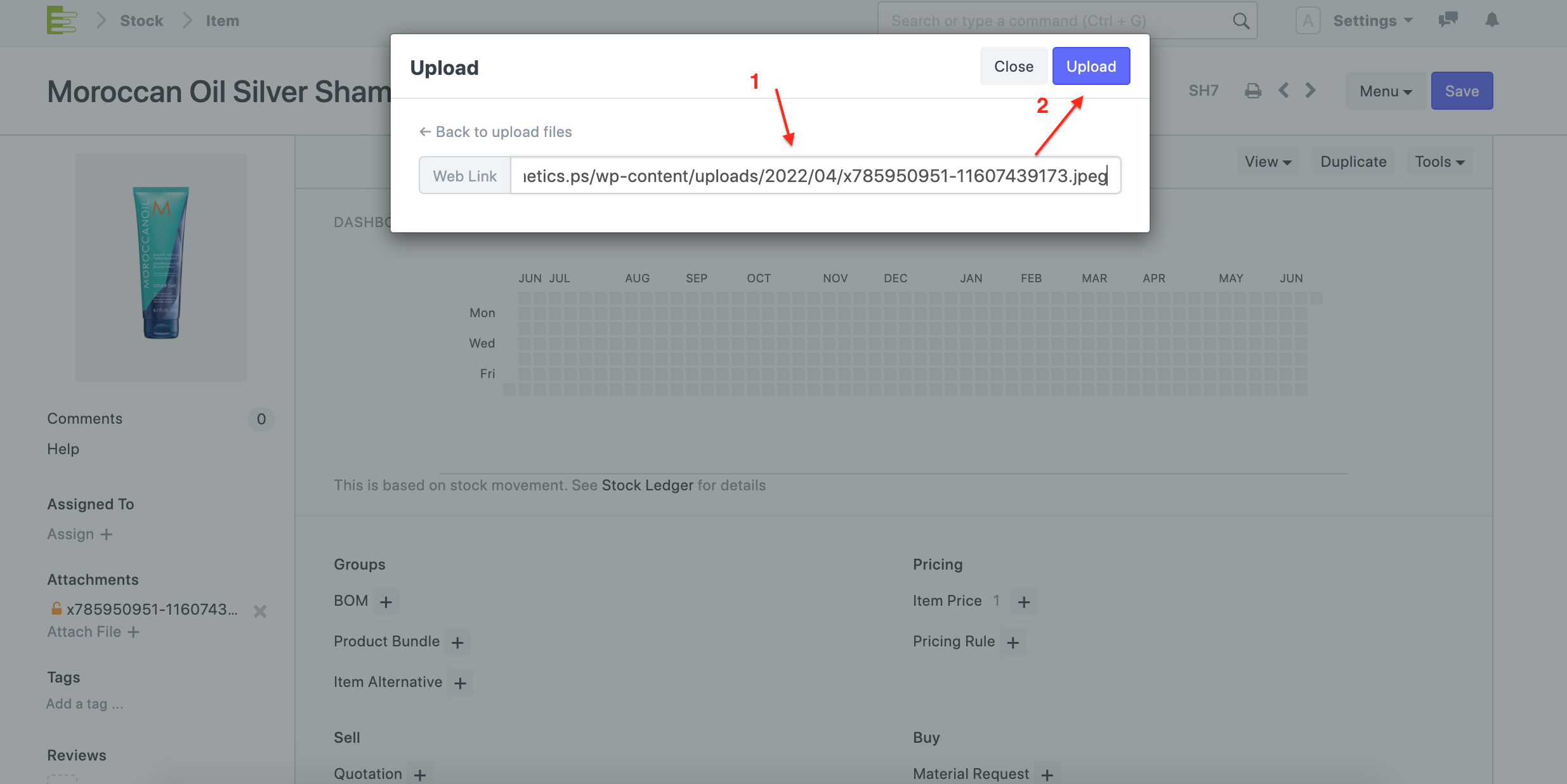Click the Add a tag field
This screenshot has width=1567, height=784.
point(85,704)
